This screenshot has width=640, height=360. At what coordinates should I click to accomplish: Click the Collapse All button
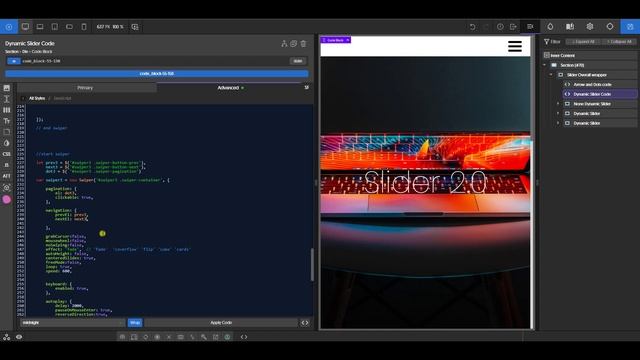[x=619, y=42]
